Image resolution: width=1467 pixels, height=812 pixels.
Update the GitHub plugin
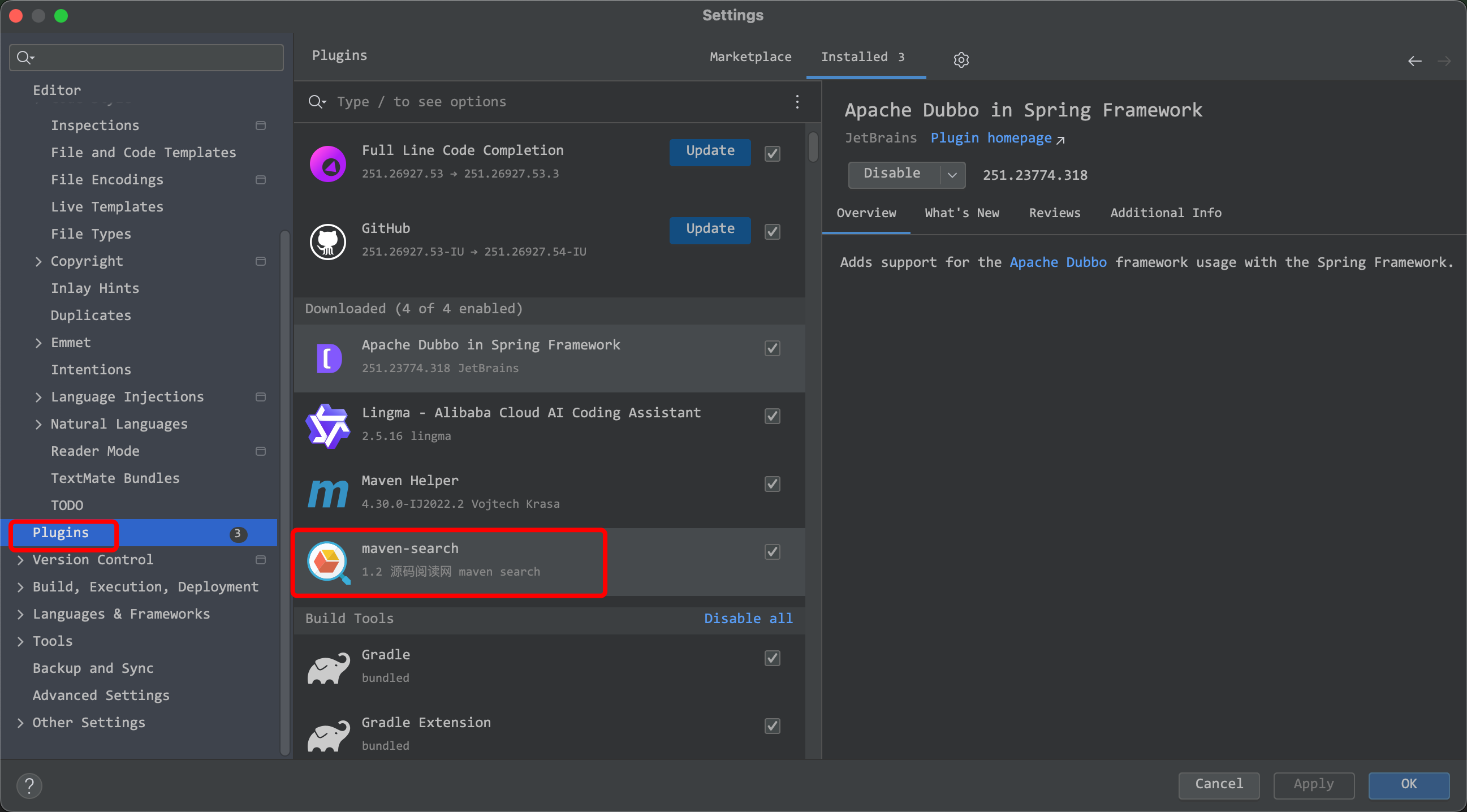coord(710,230)
